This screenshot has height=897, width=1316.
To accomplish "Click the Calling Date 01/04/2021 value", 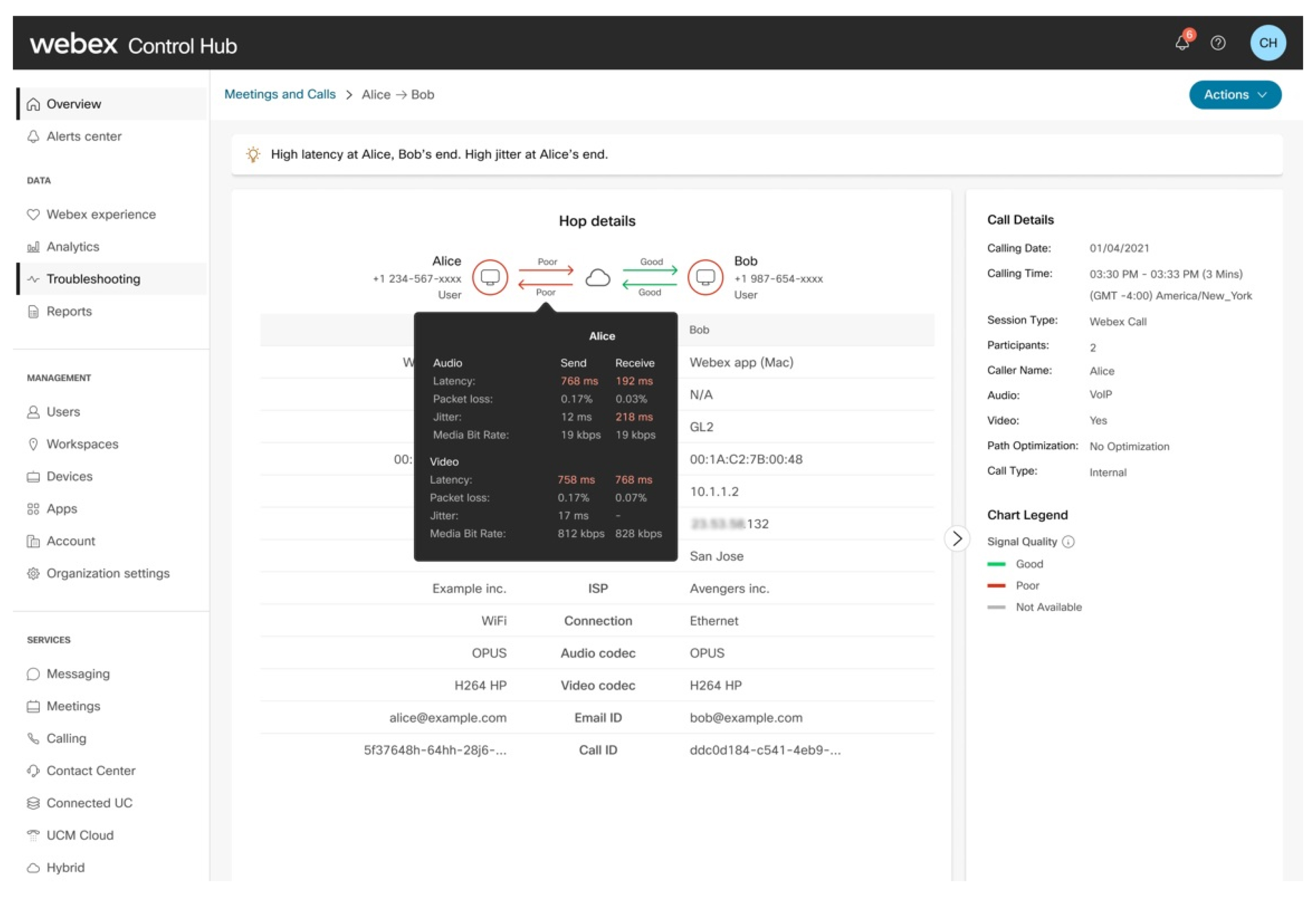I will (1119, 248).
